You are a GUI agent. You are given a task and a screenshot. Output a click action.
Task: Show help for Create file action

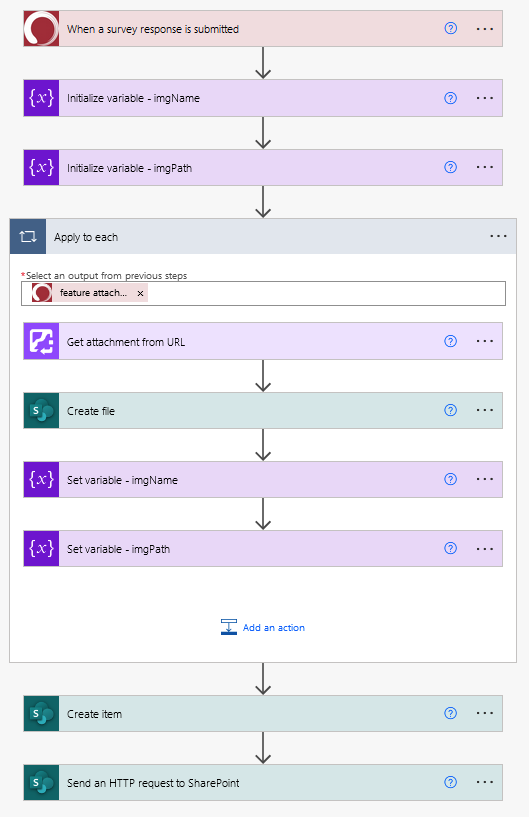click(x=451, y=410)
